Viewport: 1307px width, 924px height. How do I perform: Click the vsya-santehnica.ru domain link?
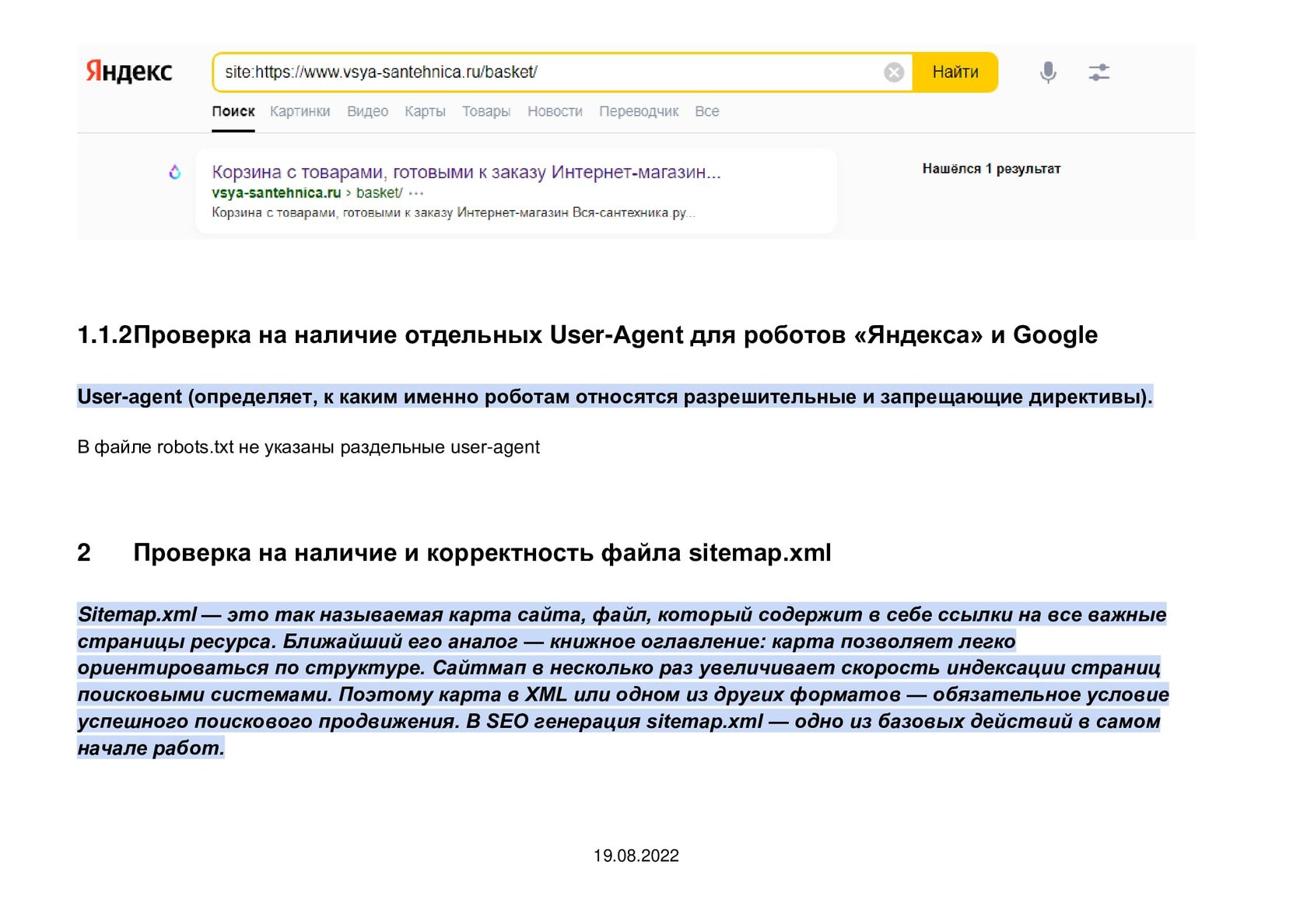click(276, 193)
